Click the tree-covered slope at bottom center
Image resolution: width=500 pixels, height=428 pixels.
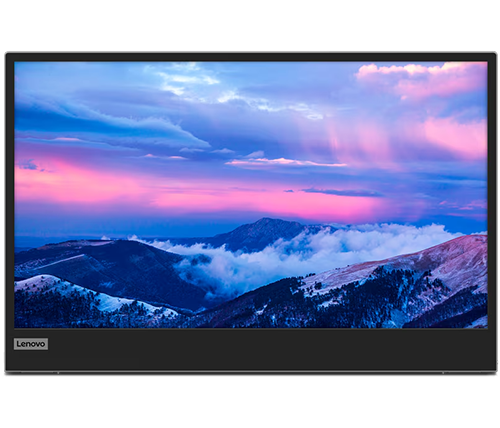click(x=267, y=307)
